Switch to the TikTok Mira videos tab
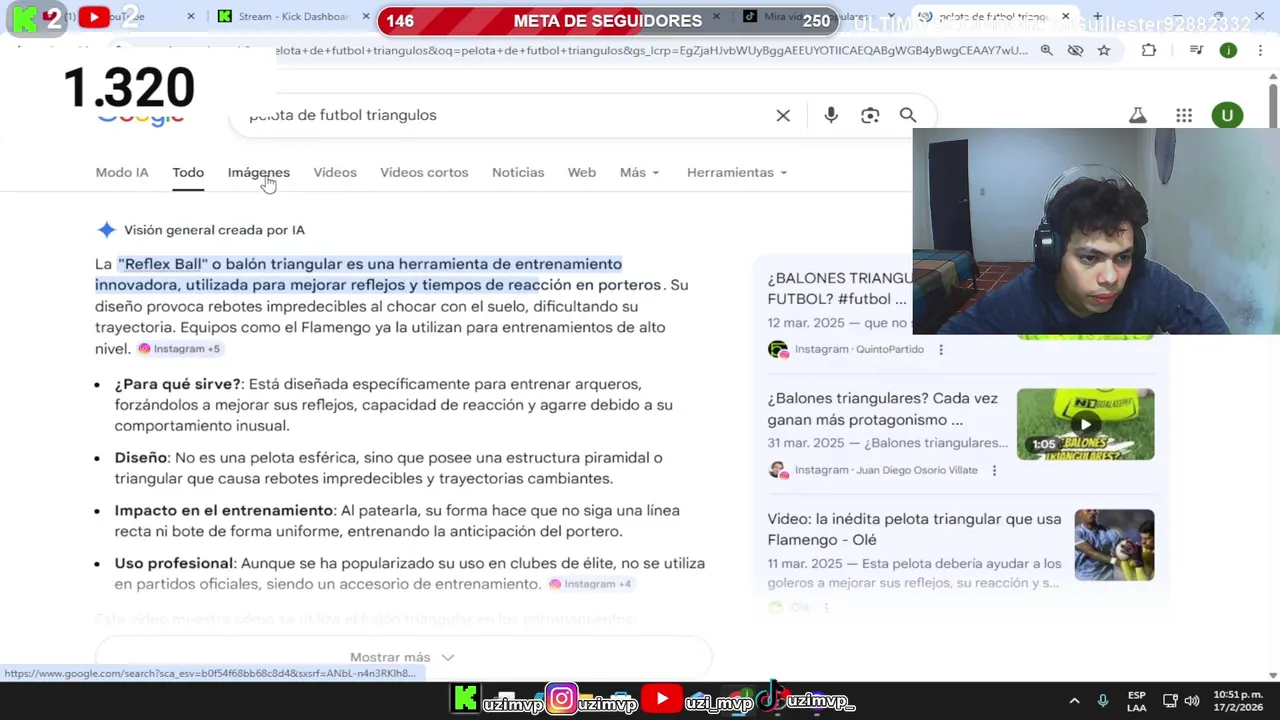The width and height of the screenshot is (1280, 720). [815, 16]
